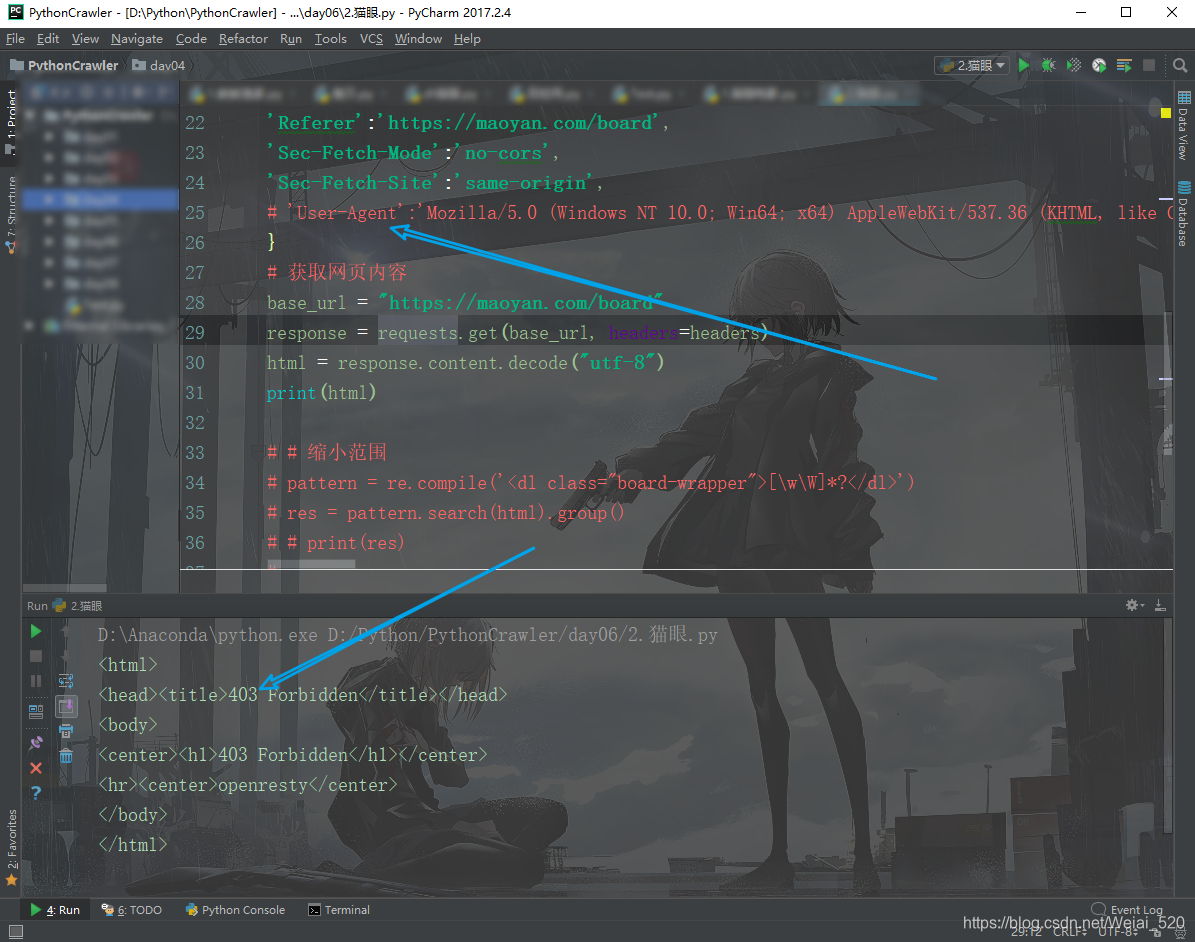Toggle scroll to end in Run console
This screenshot has width=1195, height=942.
coord(66,706)
